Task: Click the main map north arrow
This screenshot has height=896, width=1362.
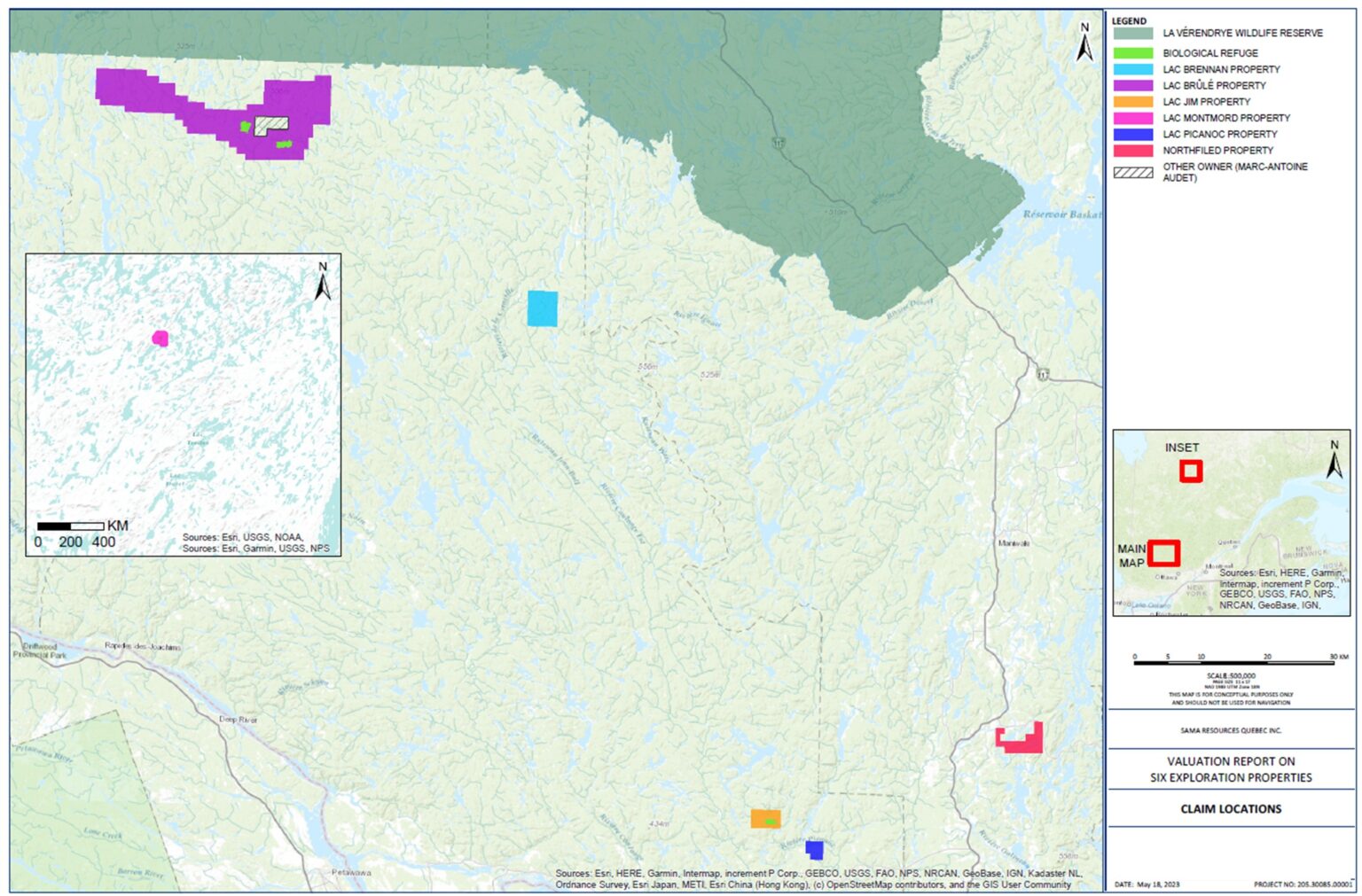Action: (x=1084, y=42)
